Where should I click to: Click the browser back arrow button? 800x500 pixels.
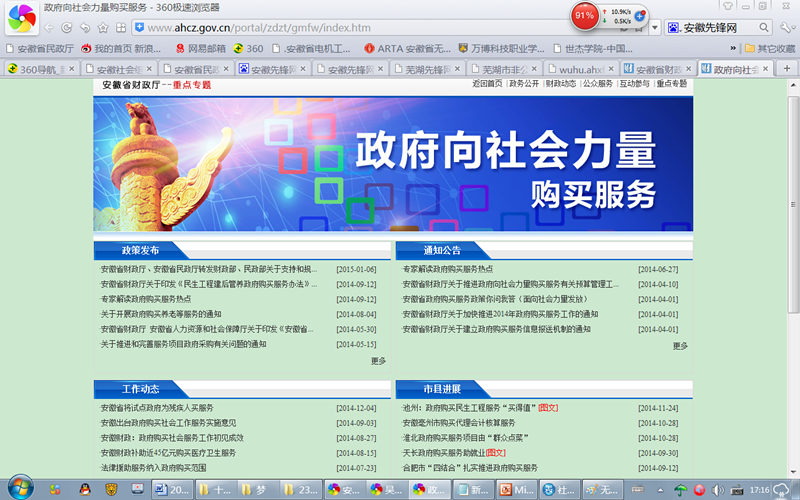pyautogui.click(x=50, y=27)
